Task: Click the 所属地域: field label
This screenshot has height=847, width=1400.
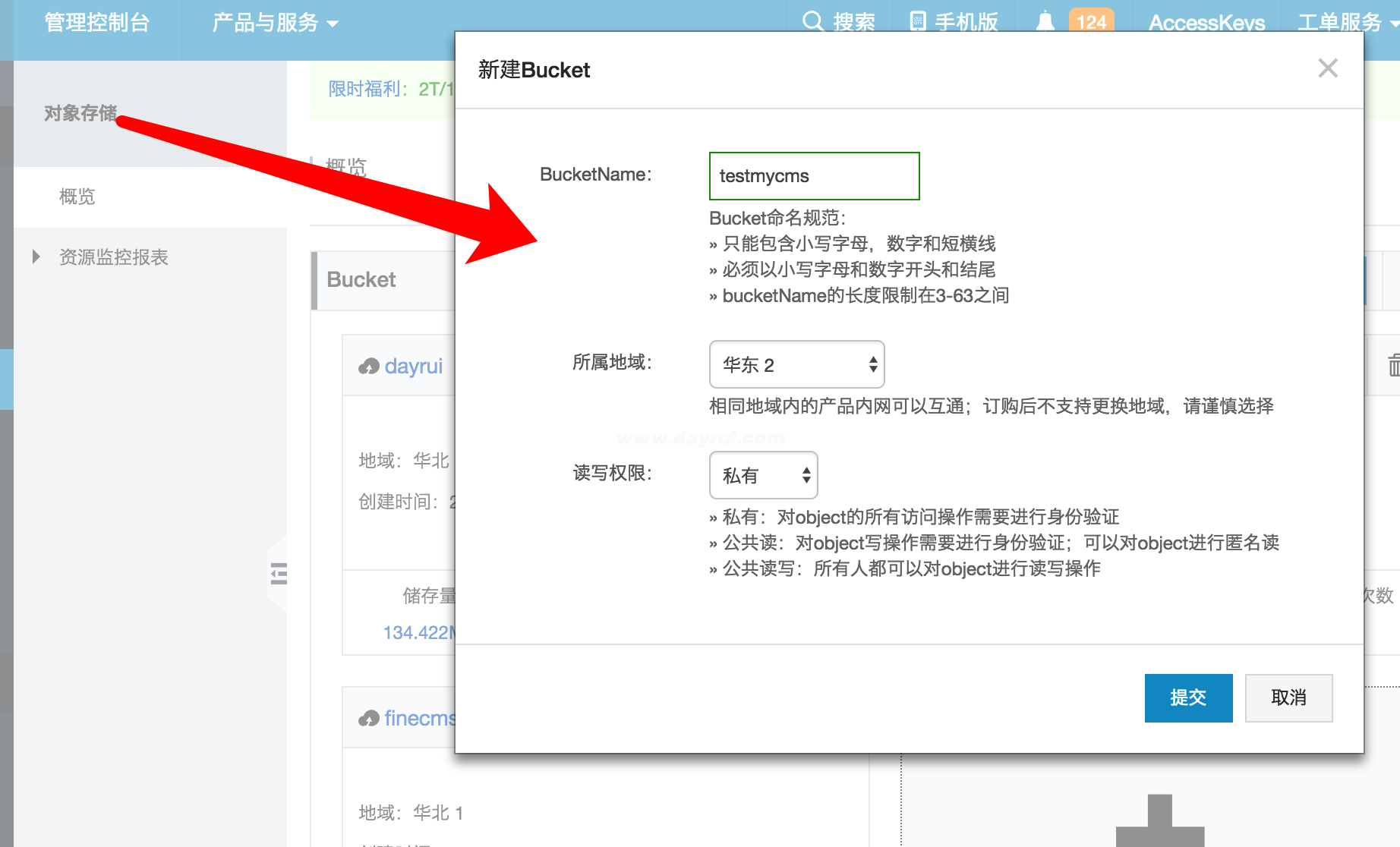Action: click(612, 362)
